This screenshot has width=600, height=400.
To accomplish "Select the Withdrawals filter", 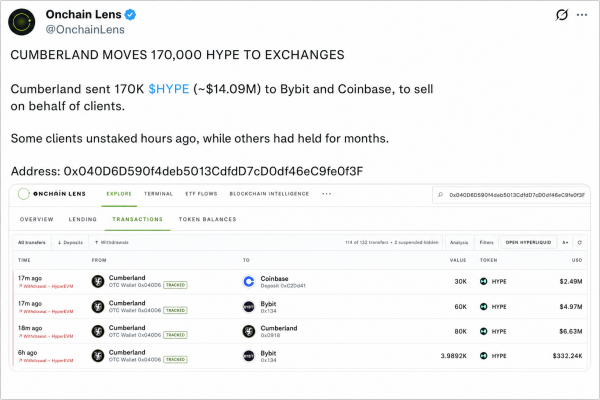I will pos(112,242).
